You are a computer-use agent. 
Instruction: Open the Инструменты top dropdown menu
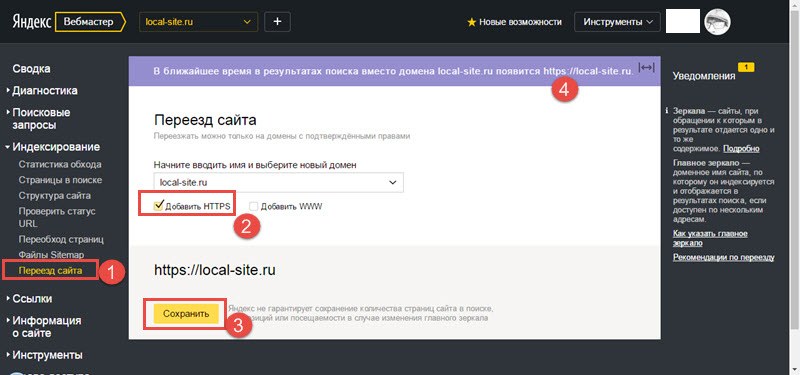[617, 22]
